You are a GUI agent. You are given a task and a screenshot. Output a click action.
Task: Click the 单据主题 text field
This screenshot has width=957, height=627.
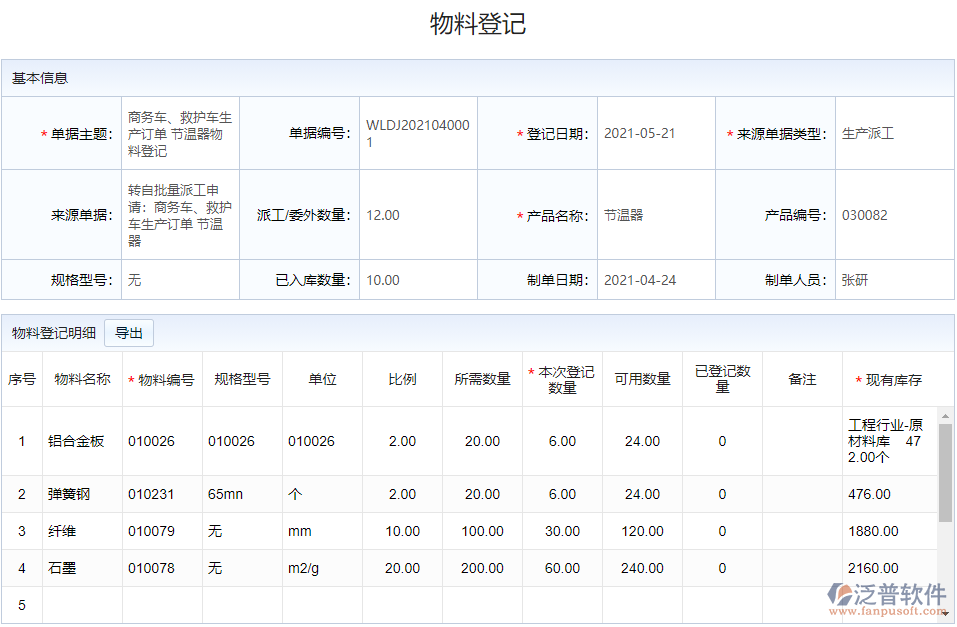point(180,133)
